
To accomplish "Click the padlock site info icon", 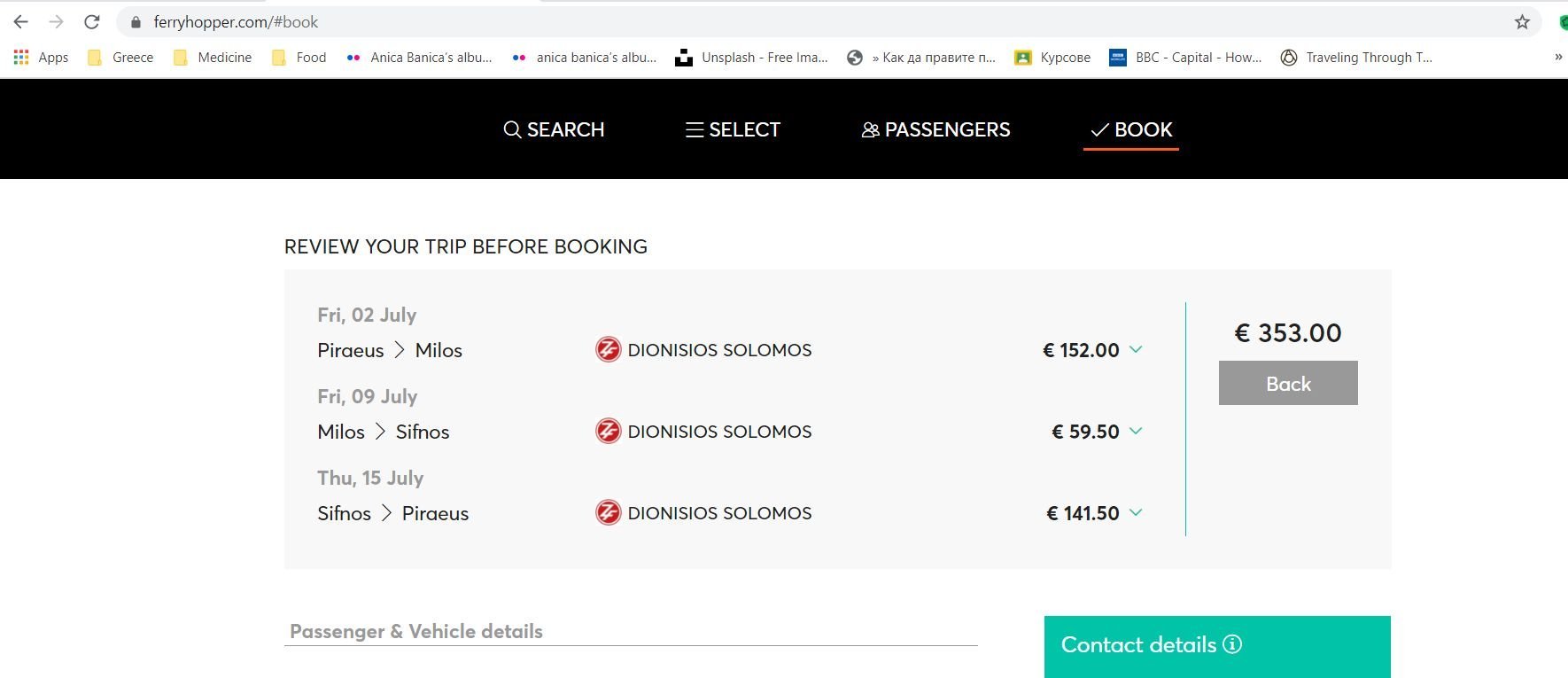I will pyautogui.click(x=136, y=22).
